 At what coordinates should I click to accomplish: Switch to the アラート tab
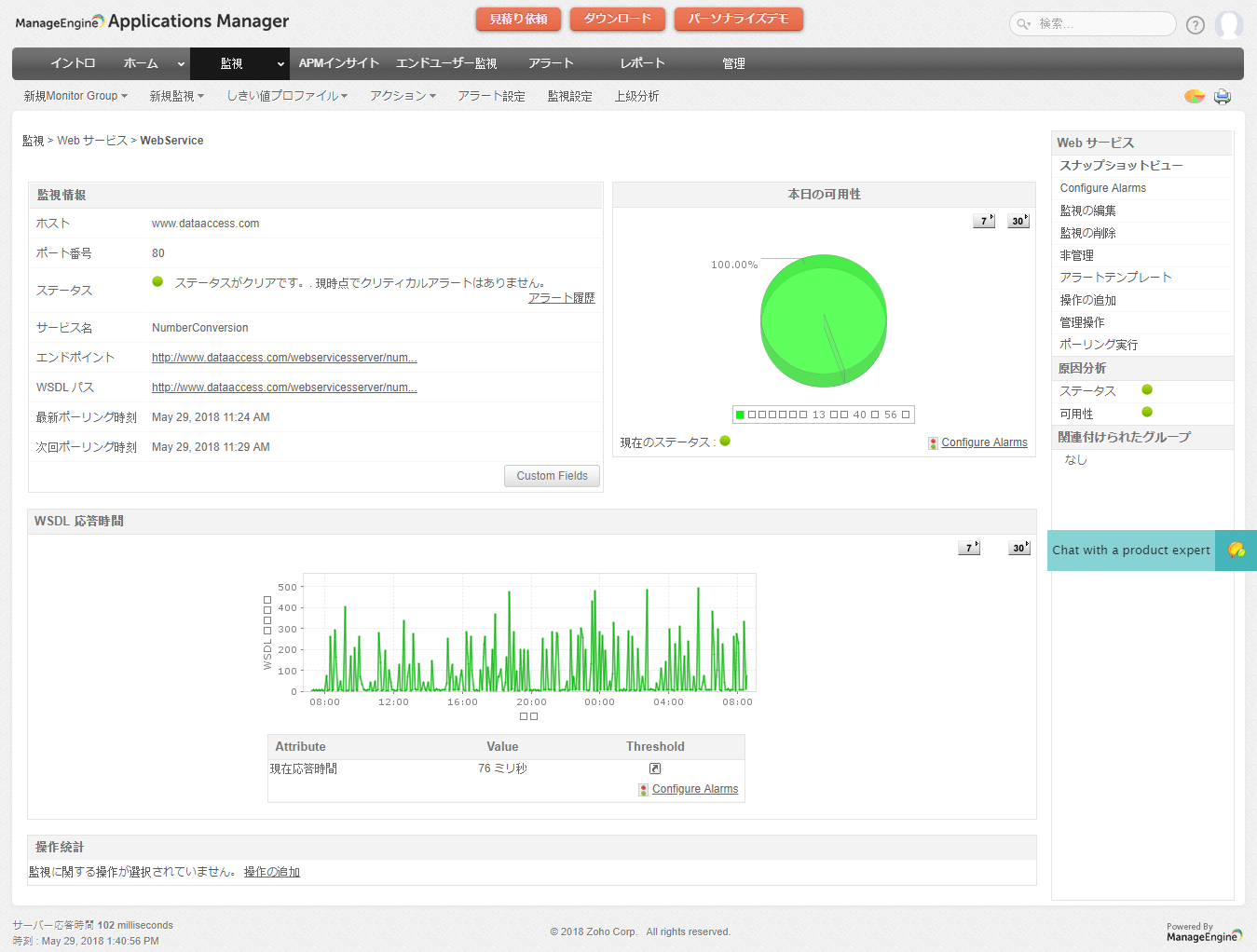coord(551,63)
